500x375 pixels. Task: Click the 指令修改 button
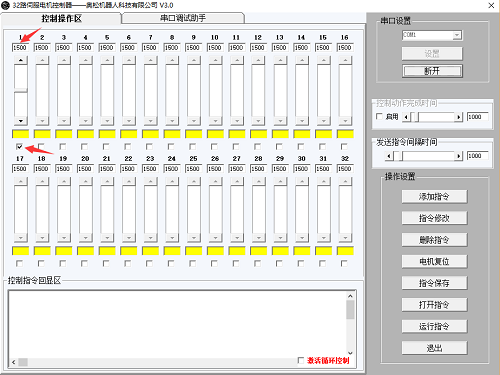tap(434, 218)
